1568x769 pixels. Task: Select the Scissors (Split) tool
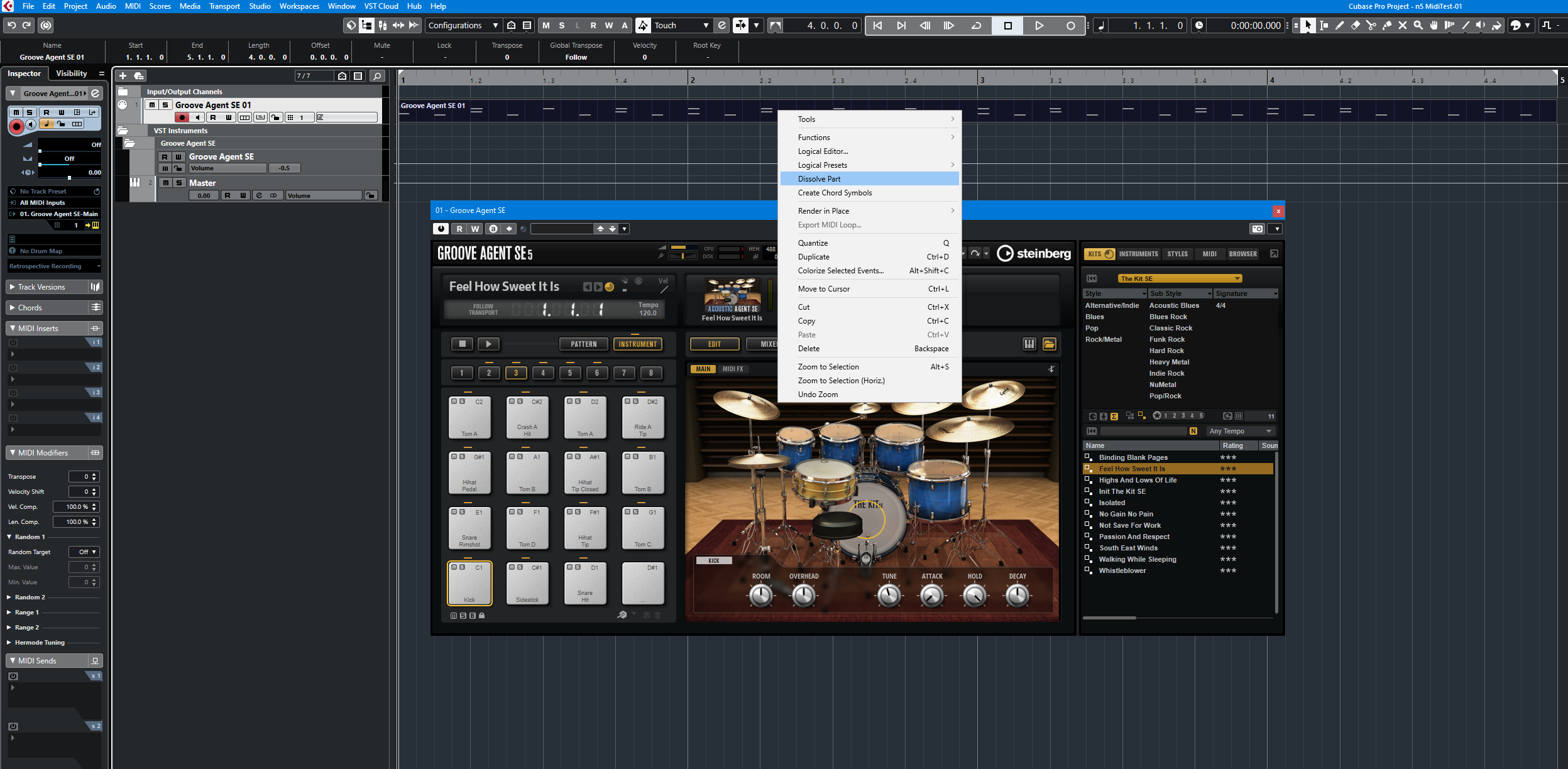pos(1371,25)
